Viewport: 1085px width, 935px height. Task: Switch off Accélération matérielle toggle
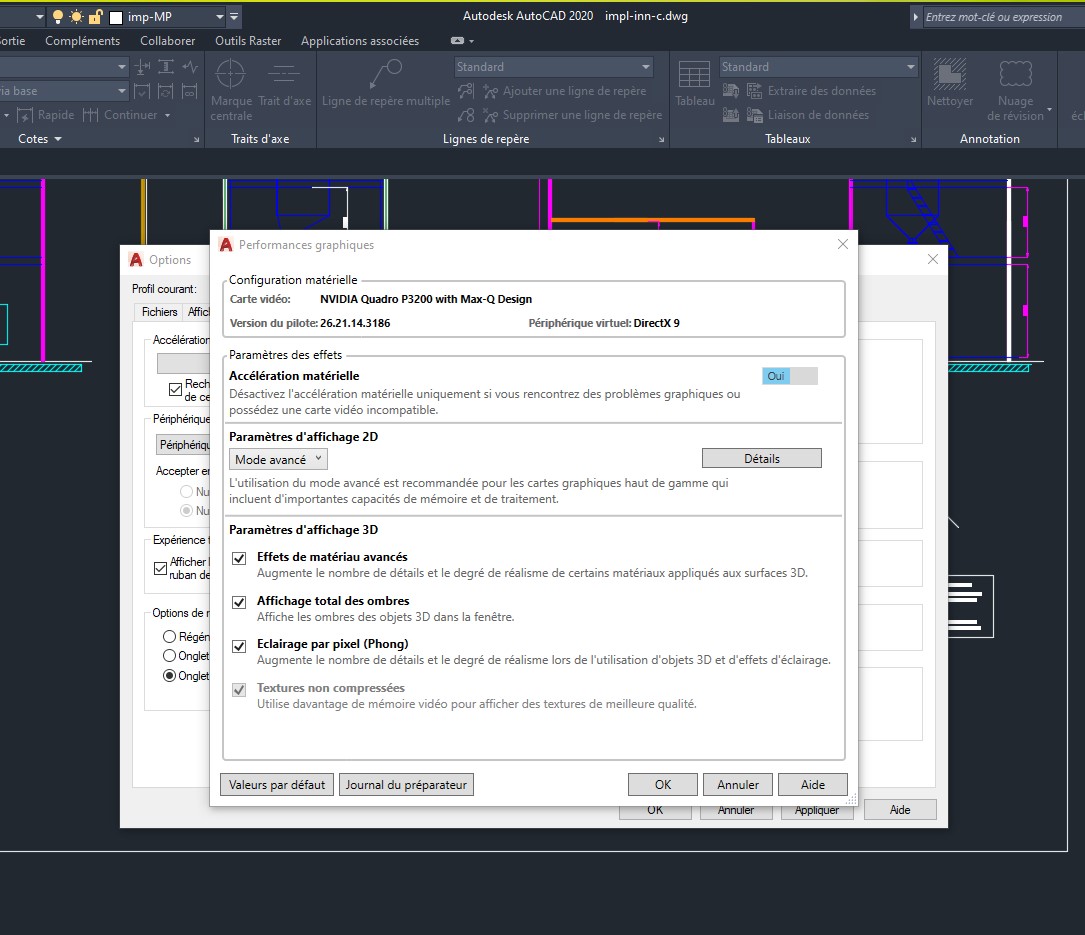point(789,376)
